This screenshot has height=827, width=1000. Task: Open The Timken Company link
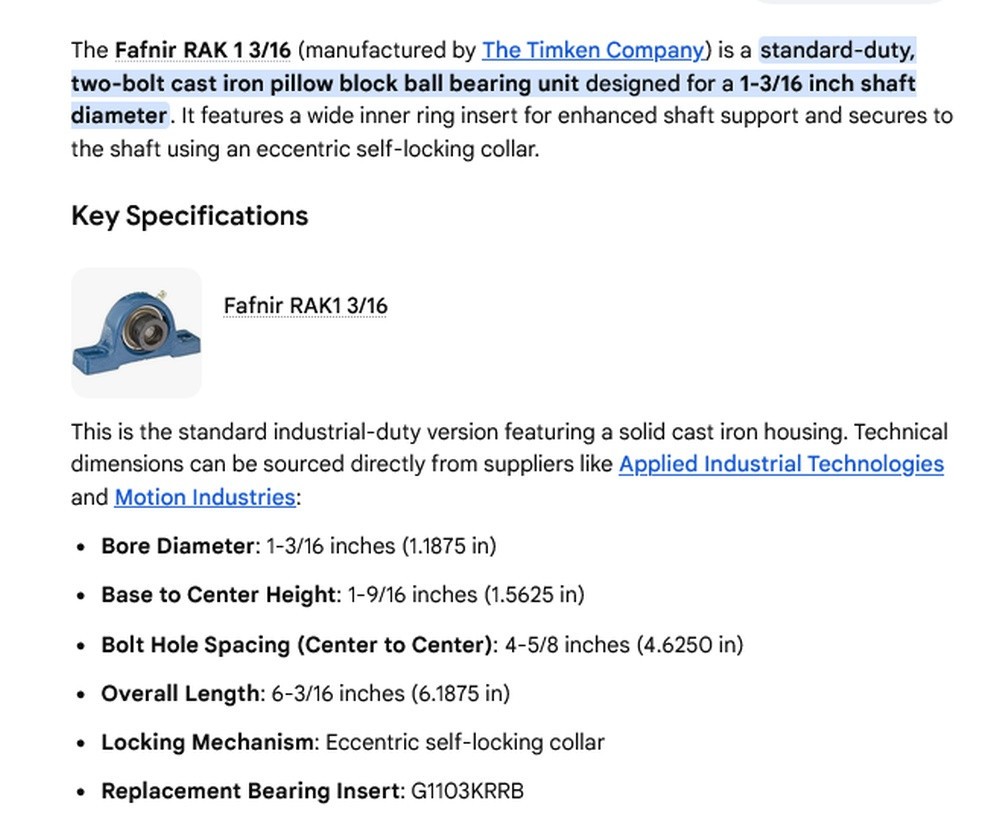pyautogui.click(x=593, y=50)
